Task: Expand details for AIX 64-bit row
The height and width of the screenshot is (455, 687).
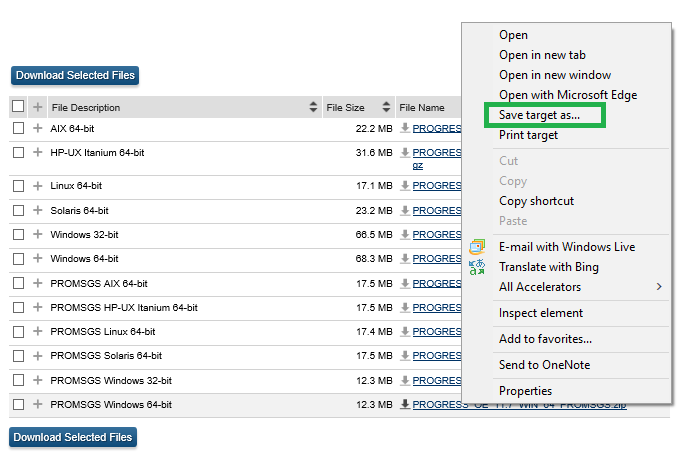Action: pos(38,128)
